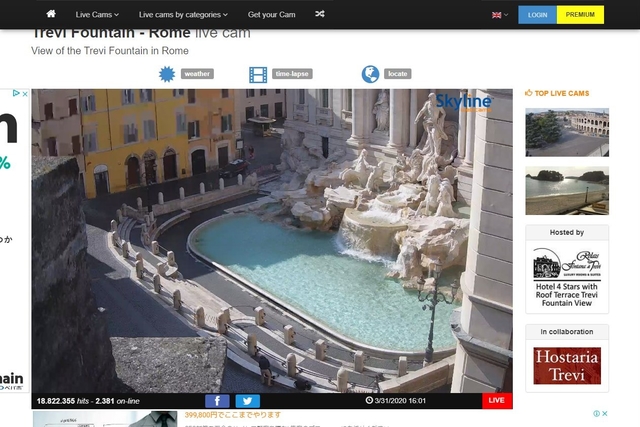
Task: Click the yellow PREMIUM button
Action: [580, 15]
